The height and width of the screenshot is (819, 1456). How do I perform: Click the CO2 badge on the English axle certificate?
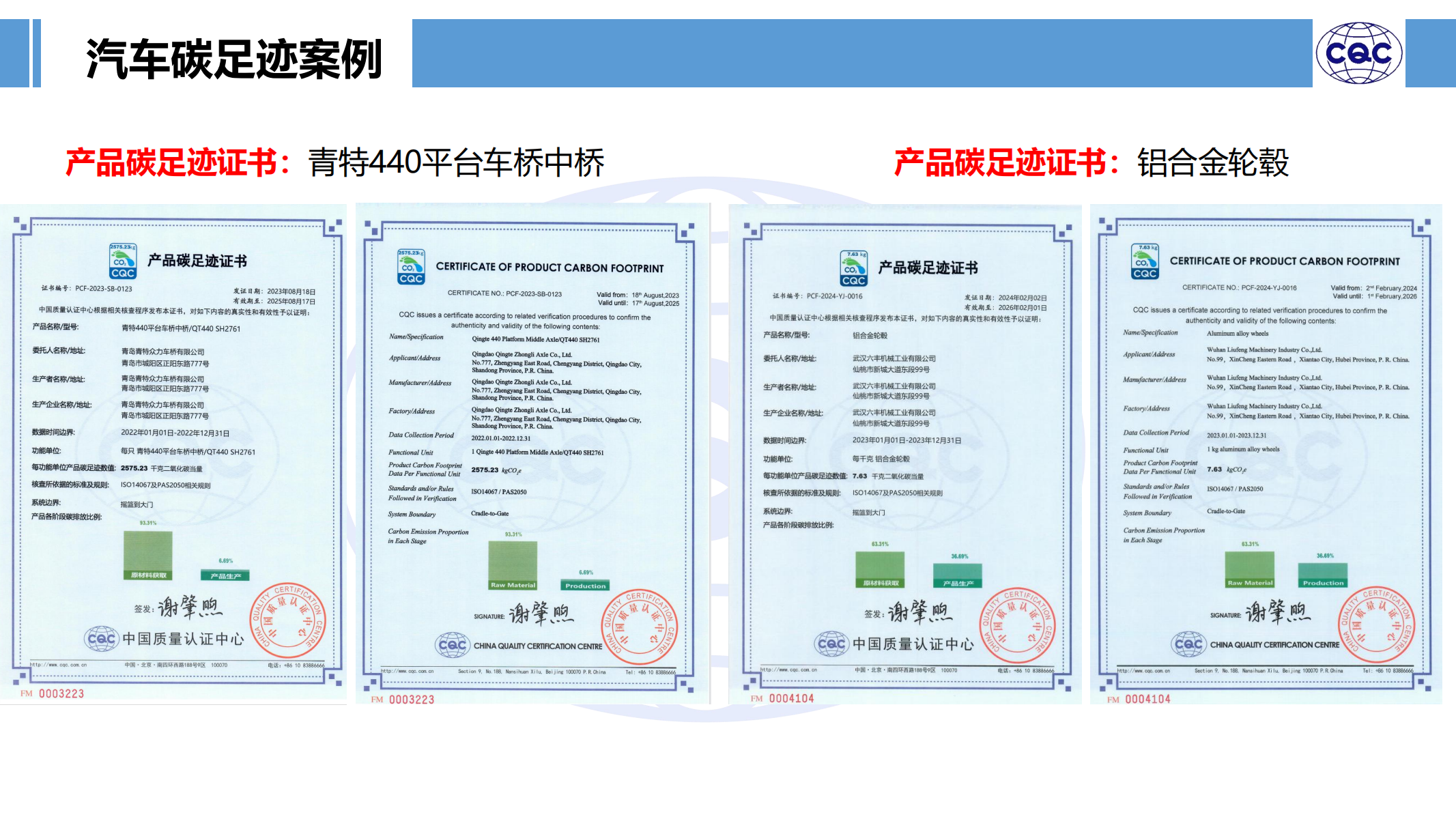pos(411,267)
